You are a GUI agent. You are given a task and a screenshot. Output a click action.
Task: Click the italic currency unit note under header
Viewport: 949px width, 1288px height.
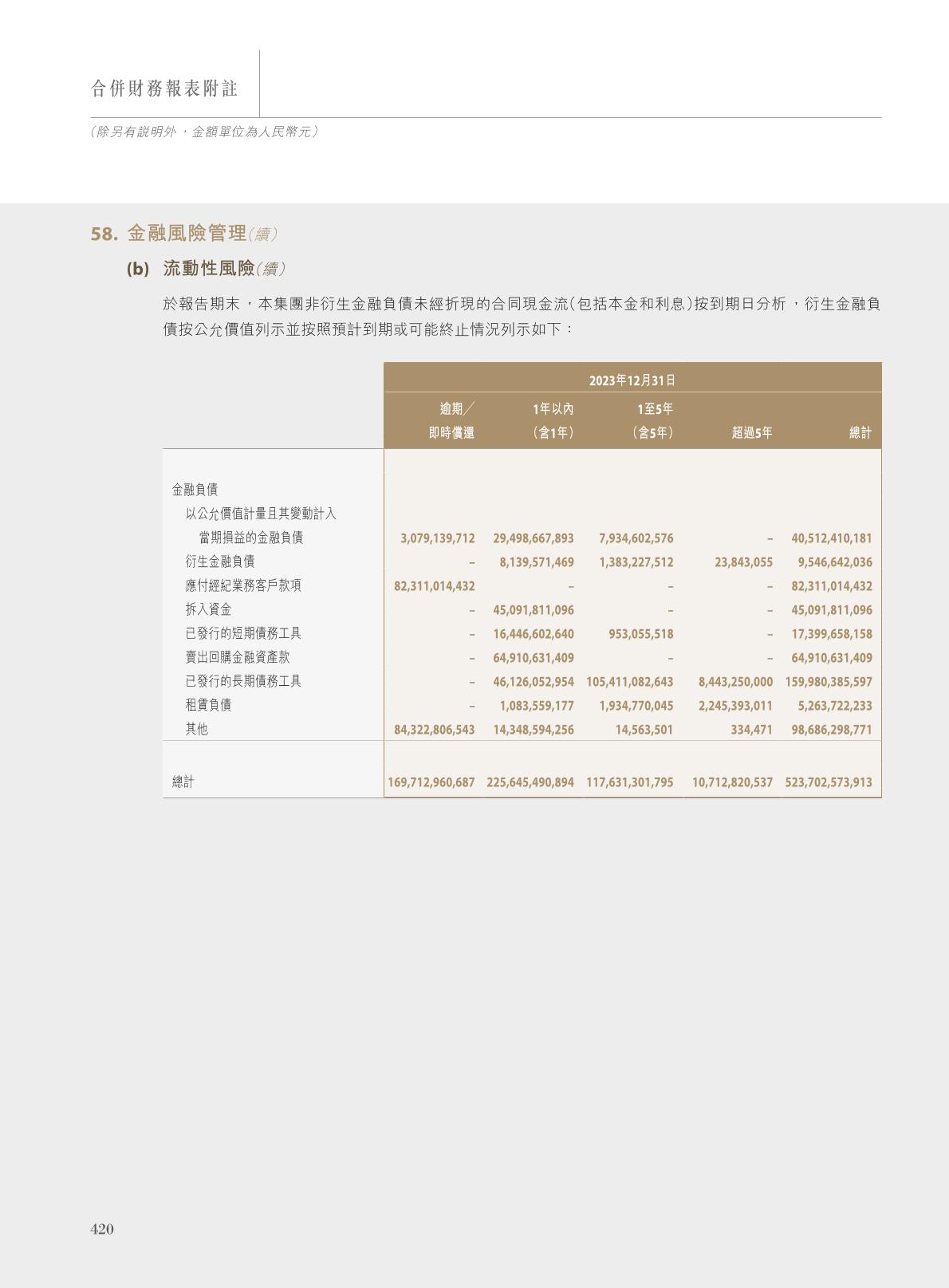(204, 132)
